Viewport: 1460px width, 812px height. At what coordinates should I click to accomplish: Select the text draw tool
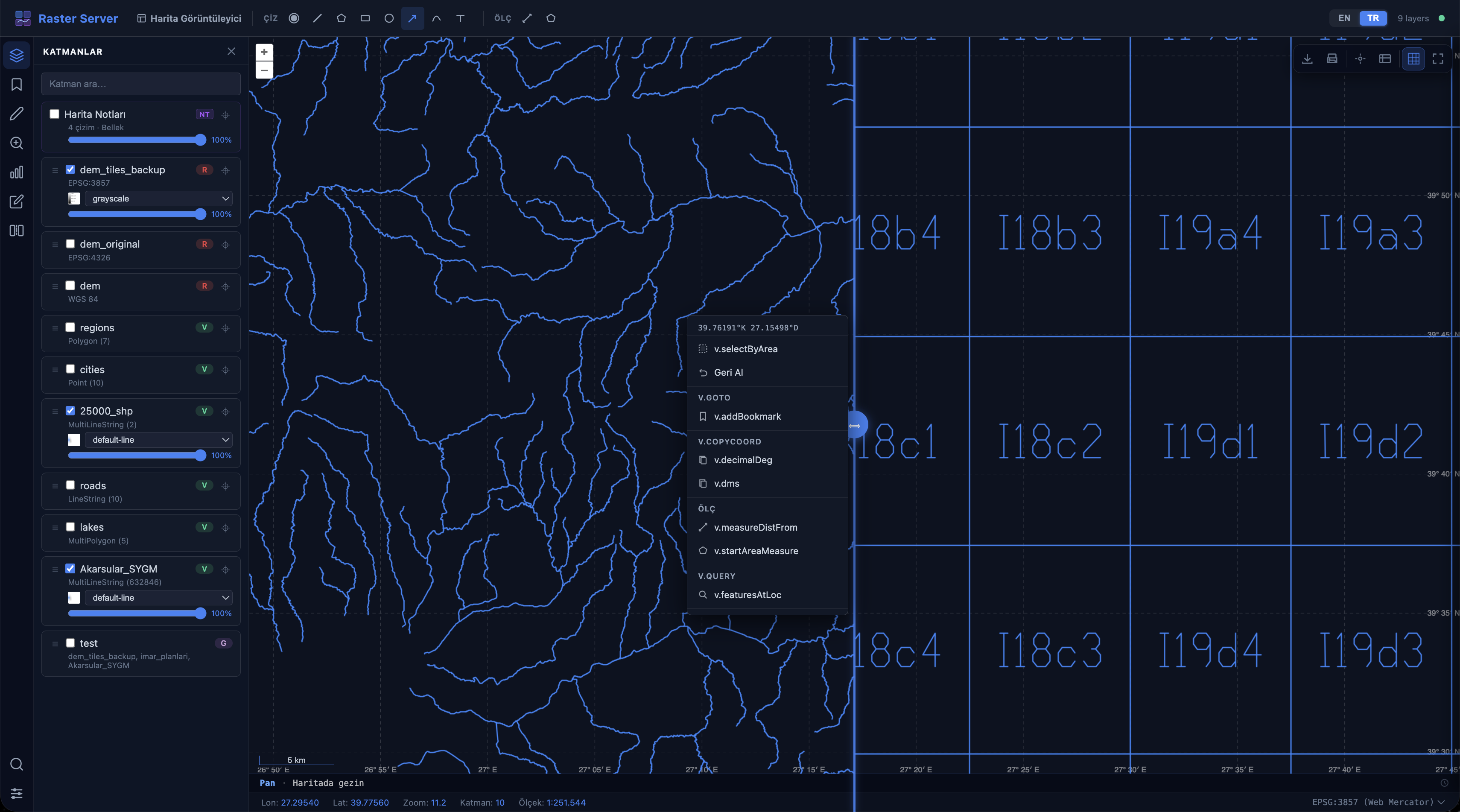(x=460, y=18)
